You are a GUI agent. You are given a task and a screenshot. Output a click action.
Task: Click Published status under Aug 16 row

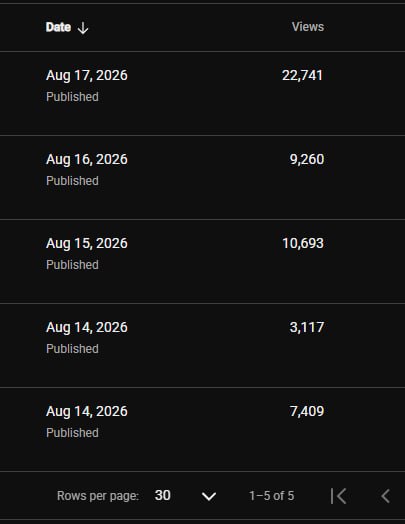[72, 181]
